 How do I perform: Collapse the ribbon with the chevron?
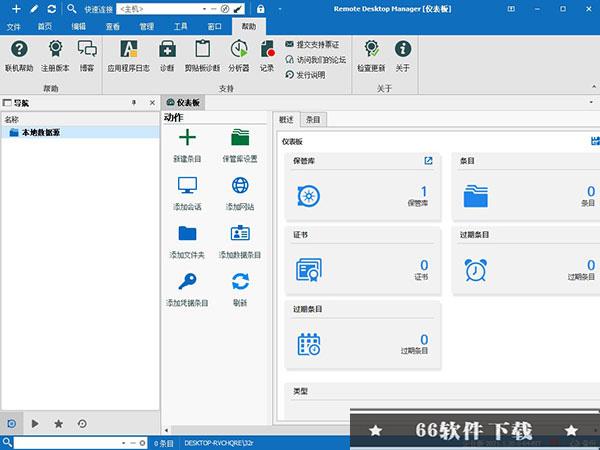coord(594,87)
